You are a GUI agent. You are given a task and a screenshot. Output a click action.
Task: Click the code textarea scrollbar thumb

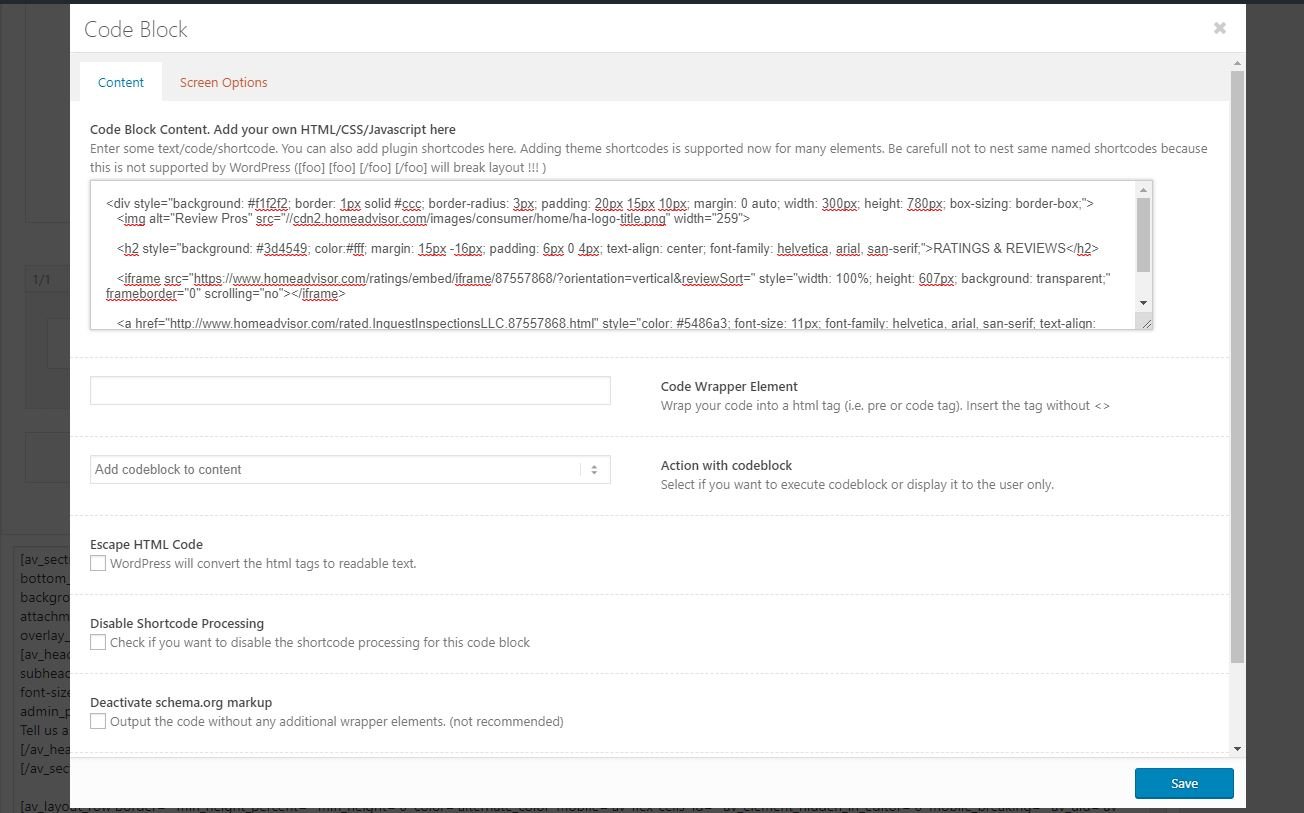(1144, 234)
